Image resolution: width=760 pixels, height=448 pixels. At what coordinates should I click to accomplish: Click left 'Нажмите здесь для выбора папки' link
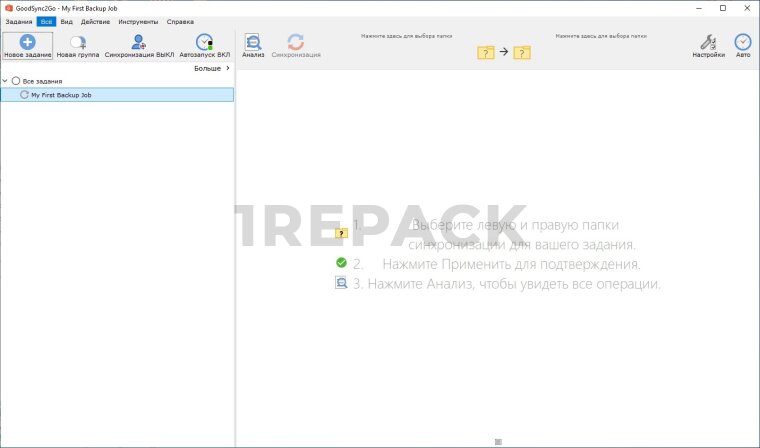pos(406,35)
